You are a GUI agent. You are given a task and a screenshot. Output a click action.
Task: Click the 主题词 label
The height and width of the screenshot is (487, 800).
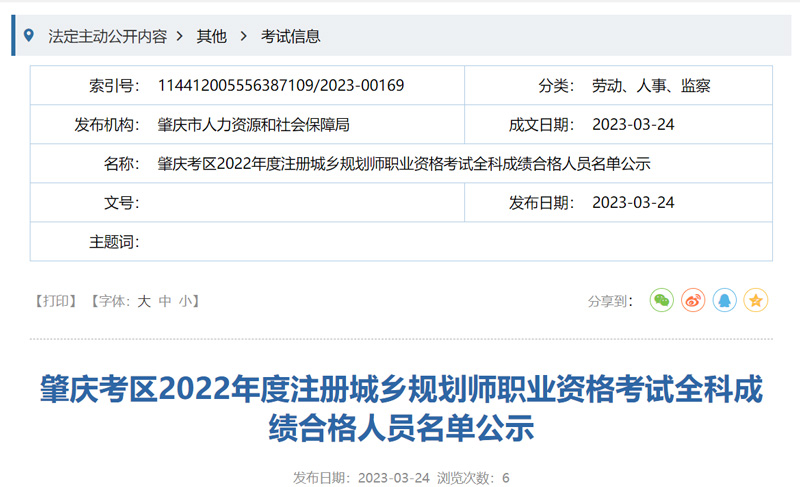click(114, 242)
